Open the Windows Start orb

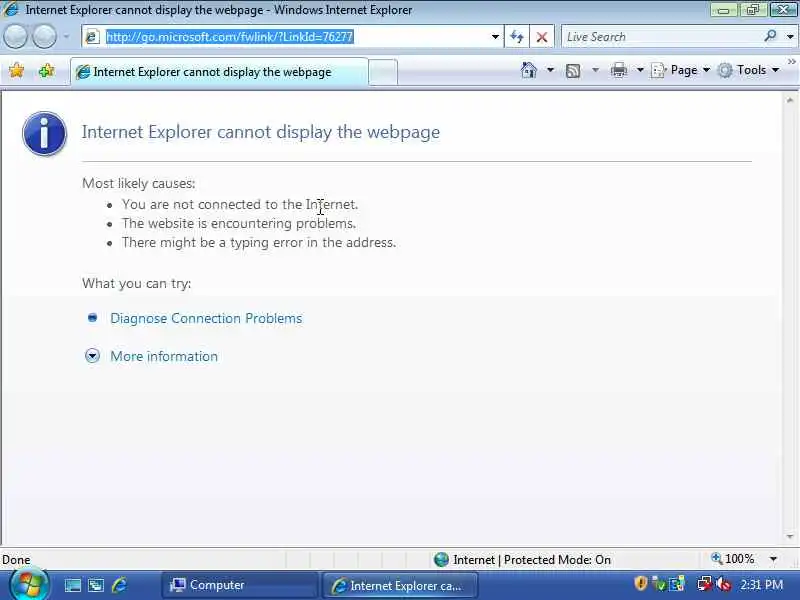[x=29, y=585]
